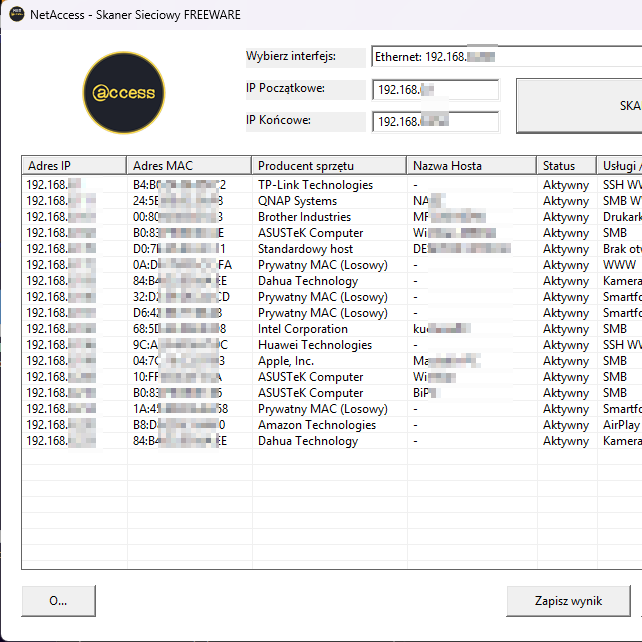
Task: Click the WWW service cell in 0A:D row
Action: click(x=619, y=264)
